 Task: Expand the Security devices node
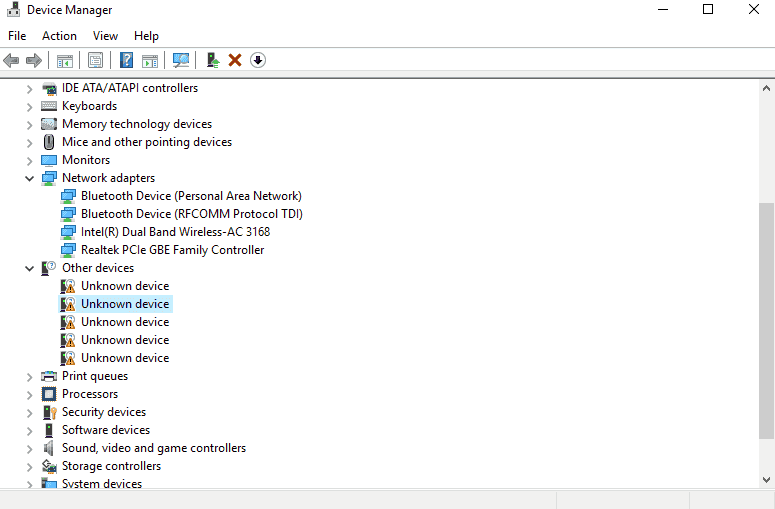pos(29,413)
